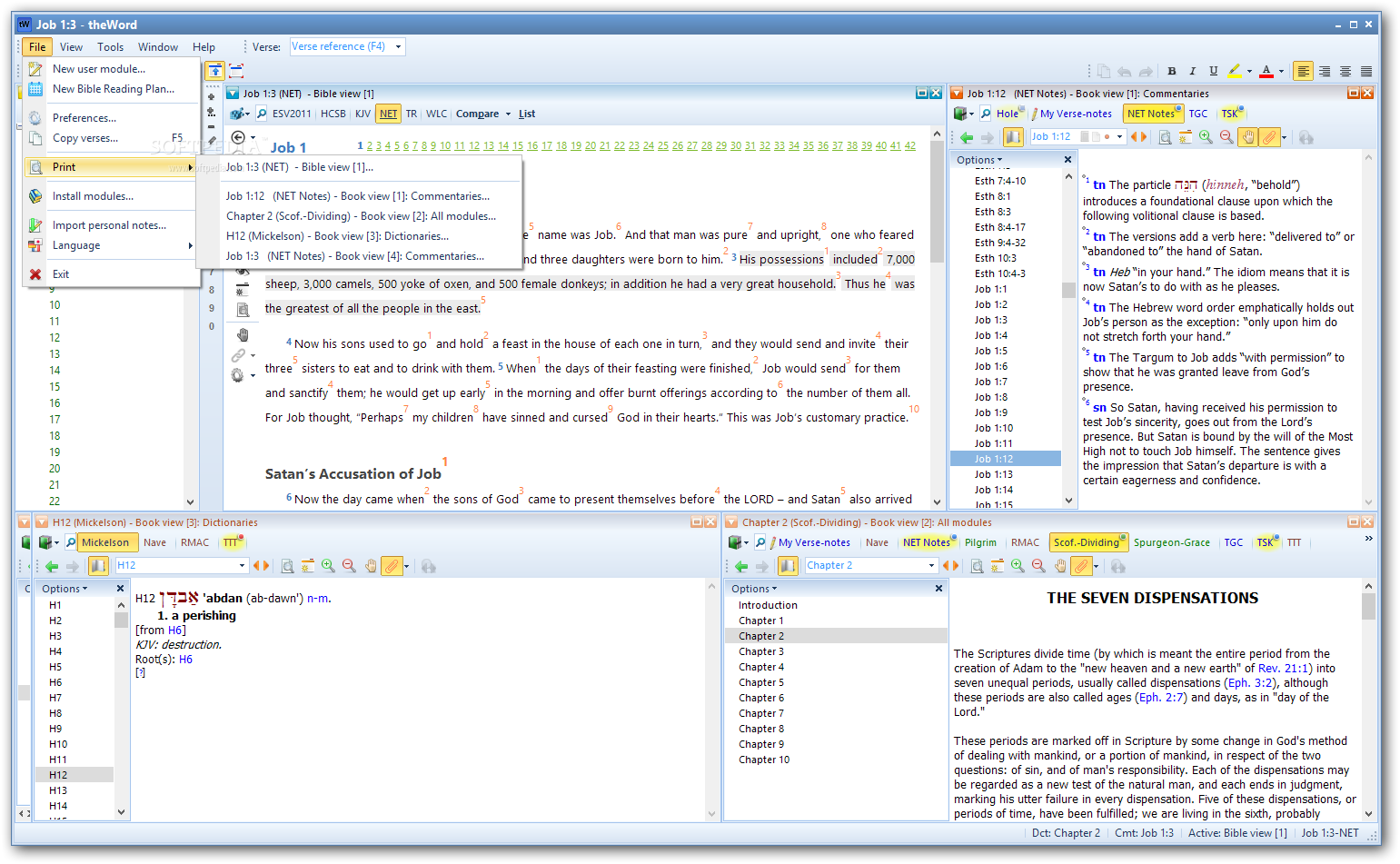Toggle hand tool in Dictionaries view
Image resolution: width=1400 pixels, height=864 pixels.
(x=371, y=566)
